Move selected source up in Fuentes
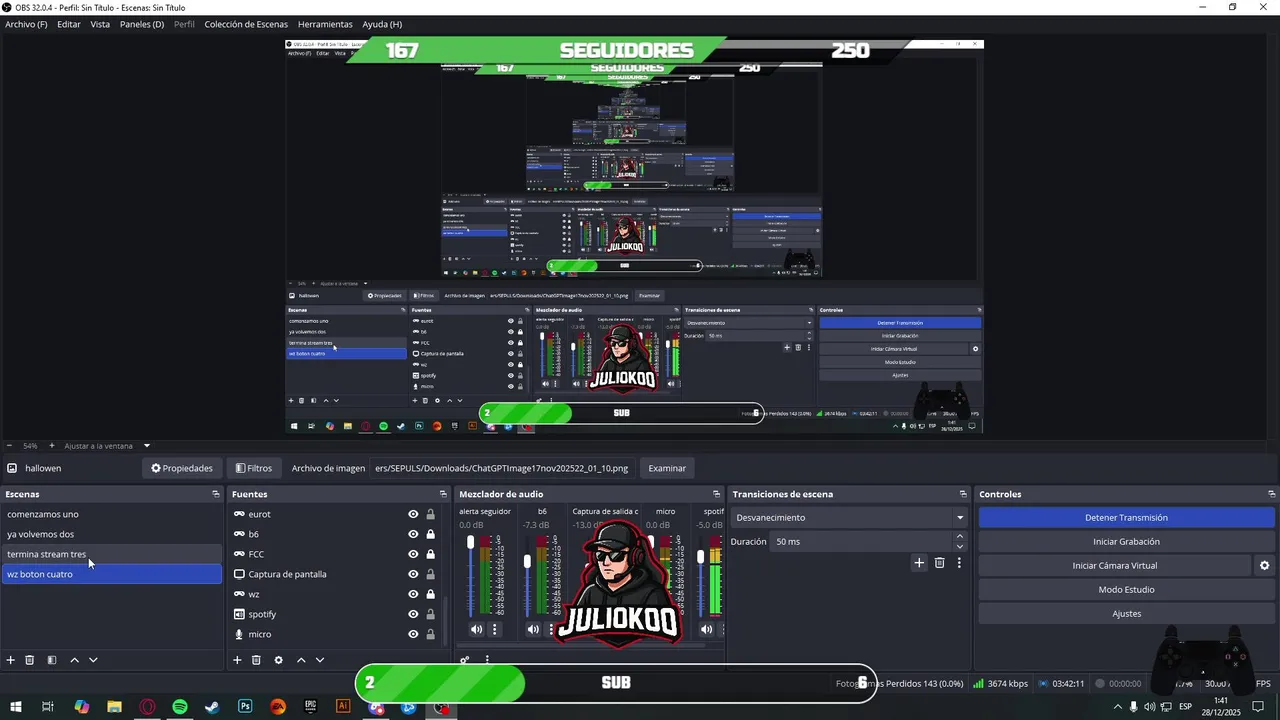 pyautogui.click(x=301, y=660)
